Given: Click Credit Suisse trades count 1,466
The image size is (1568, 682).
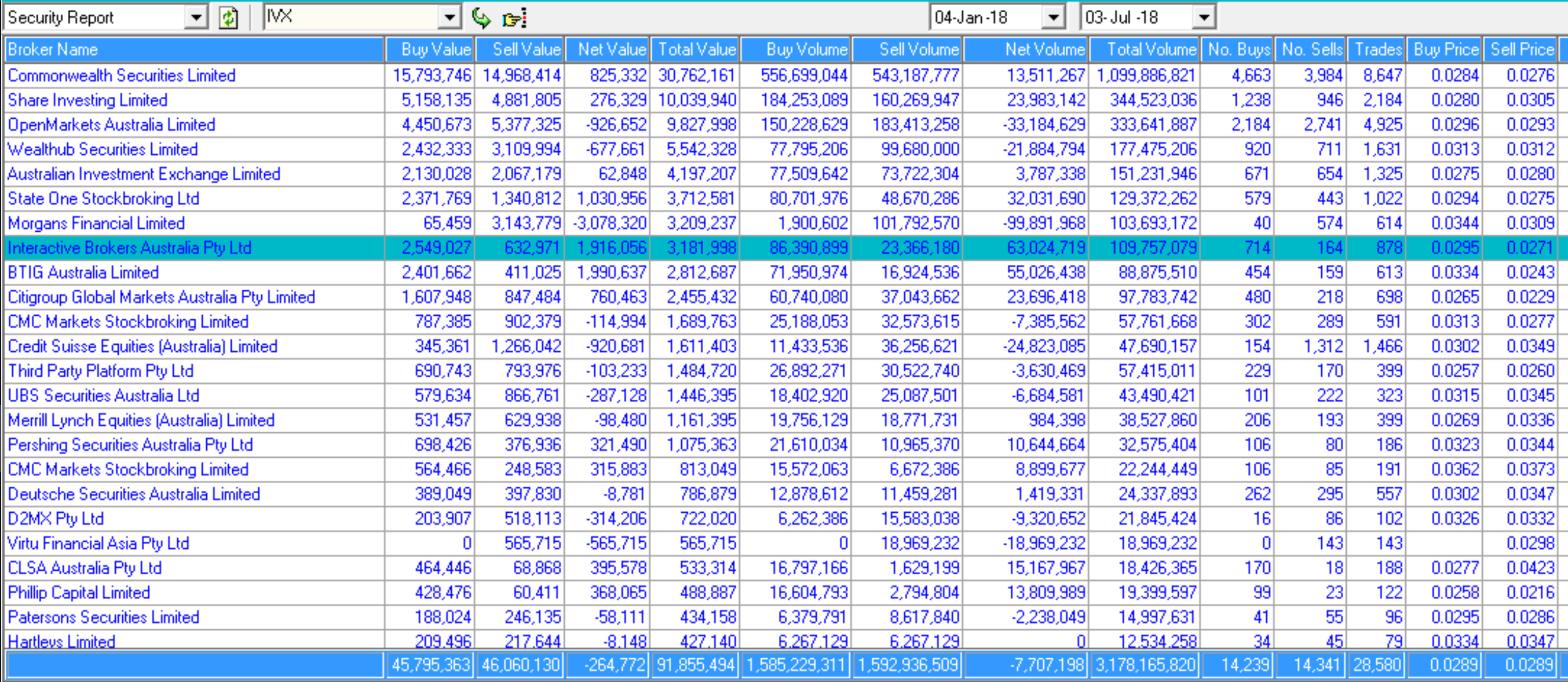Looking at the screenshot, I should click(1383, 347).
